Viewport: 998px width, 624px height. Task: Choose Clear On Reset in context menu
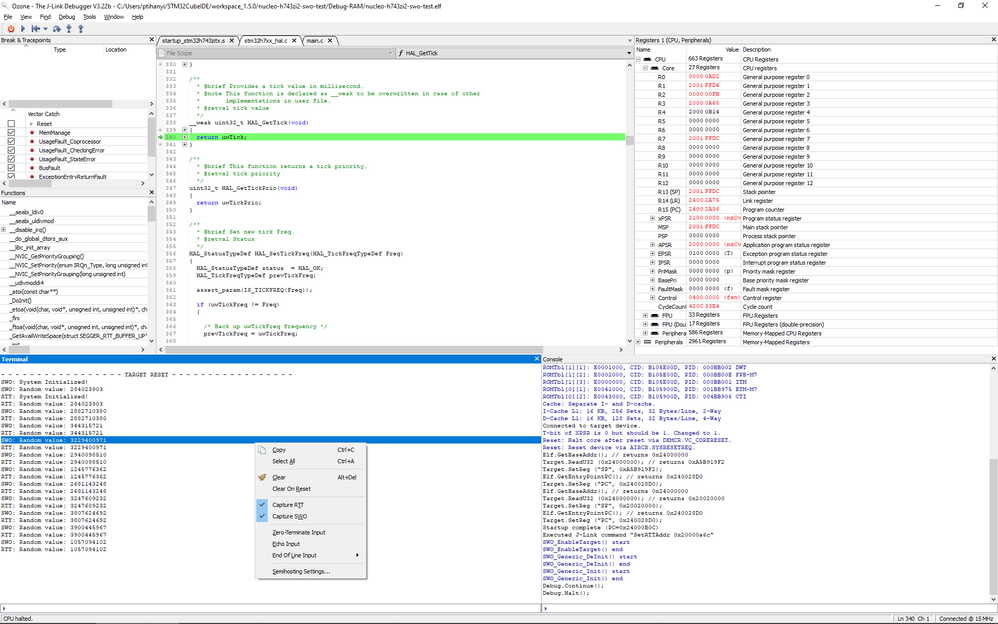[311, 489]
